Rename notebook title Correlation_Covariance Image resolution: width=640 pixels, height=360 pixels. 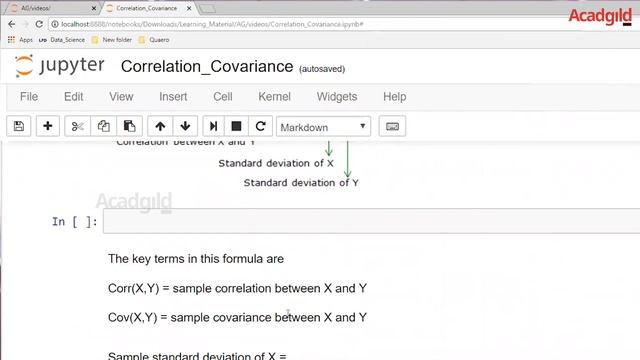pyautogui.click(x=207, y=67)
